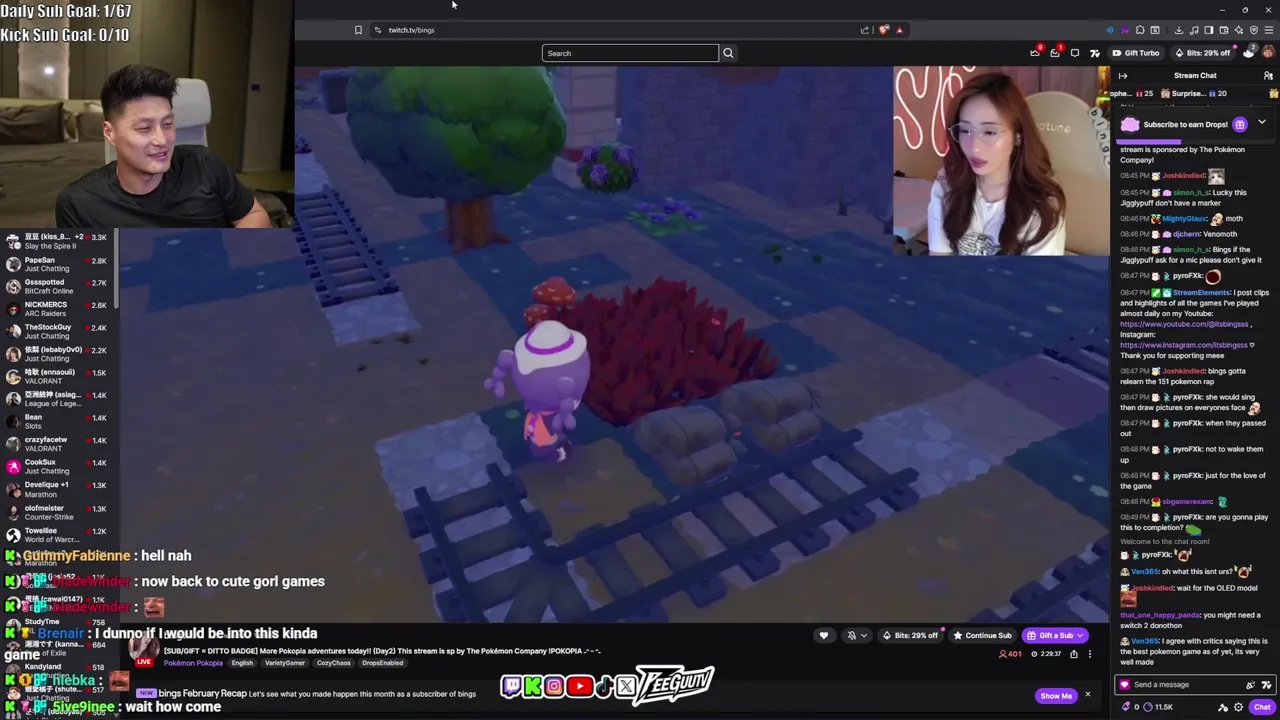Open the Gift a Sub dropdown
Viewport: 1280px width, 720px height.
pos(1055,636)
